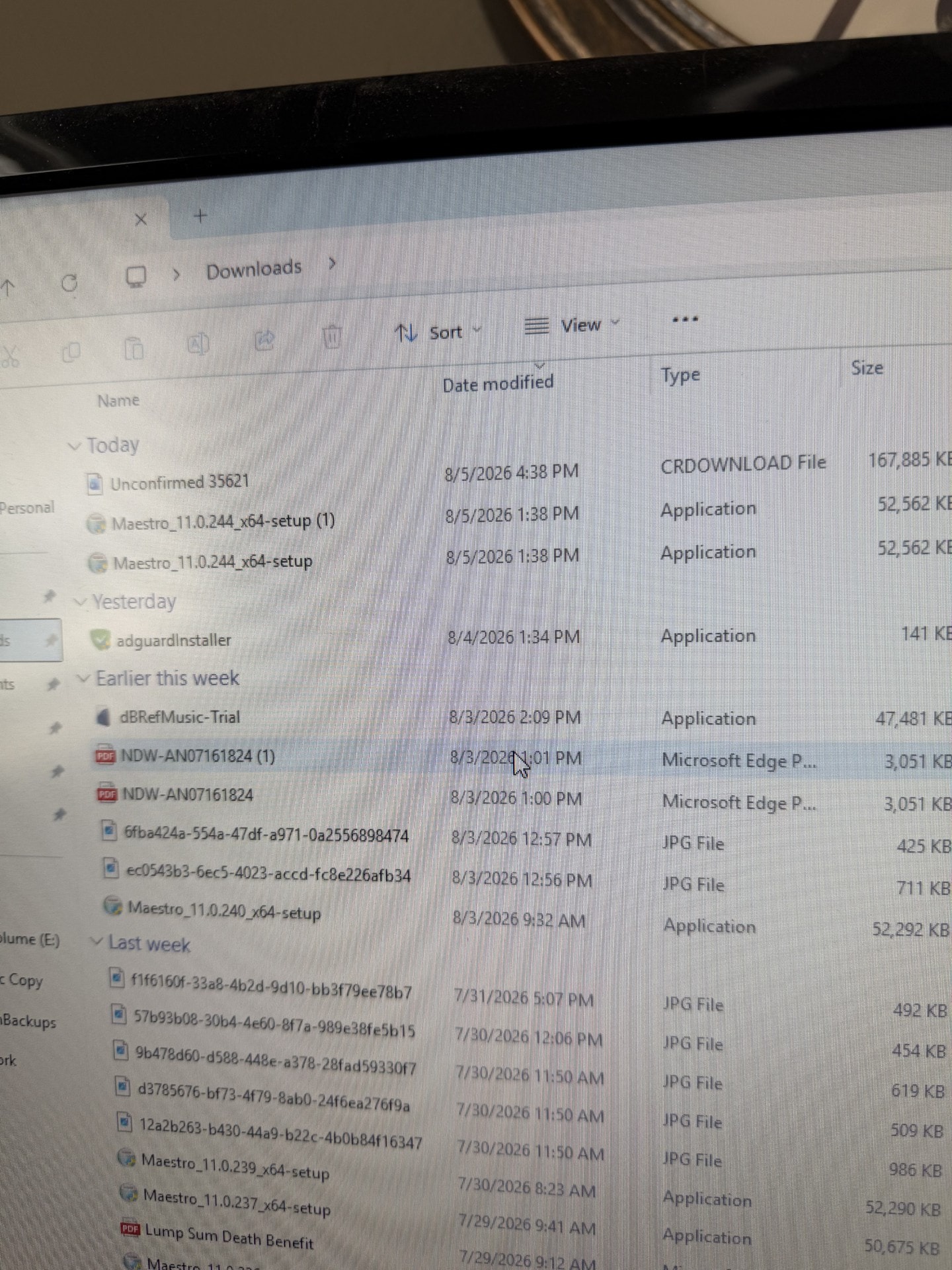Click the 425 KB size cell
Viewport: 952px width, 1270px height.
924,845
